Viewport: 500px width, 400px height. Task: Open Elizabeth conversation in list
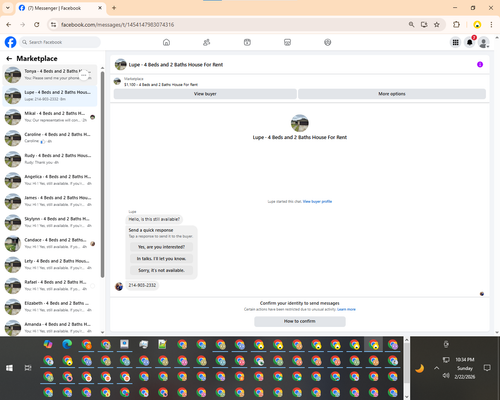tap(50, 307)
